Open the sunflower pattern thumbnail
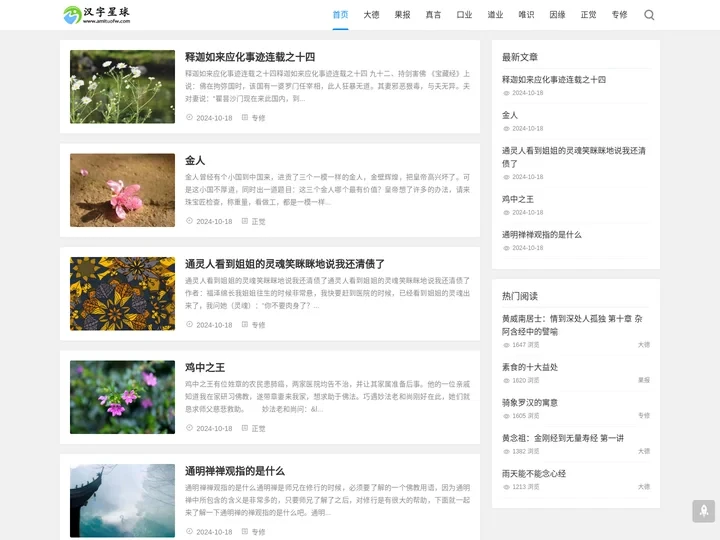 pos(122,293)
